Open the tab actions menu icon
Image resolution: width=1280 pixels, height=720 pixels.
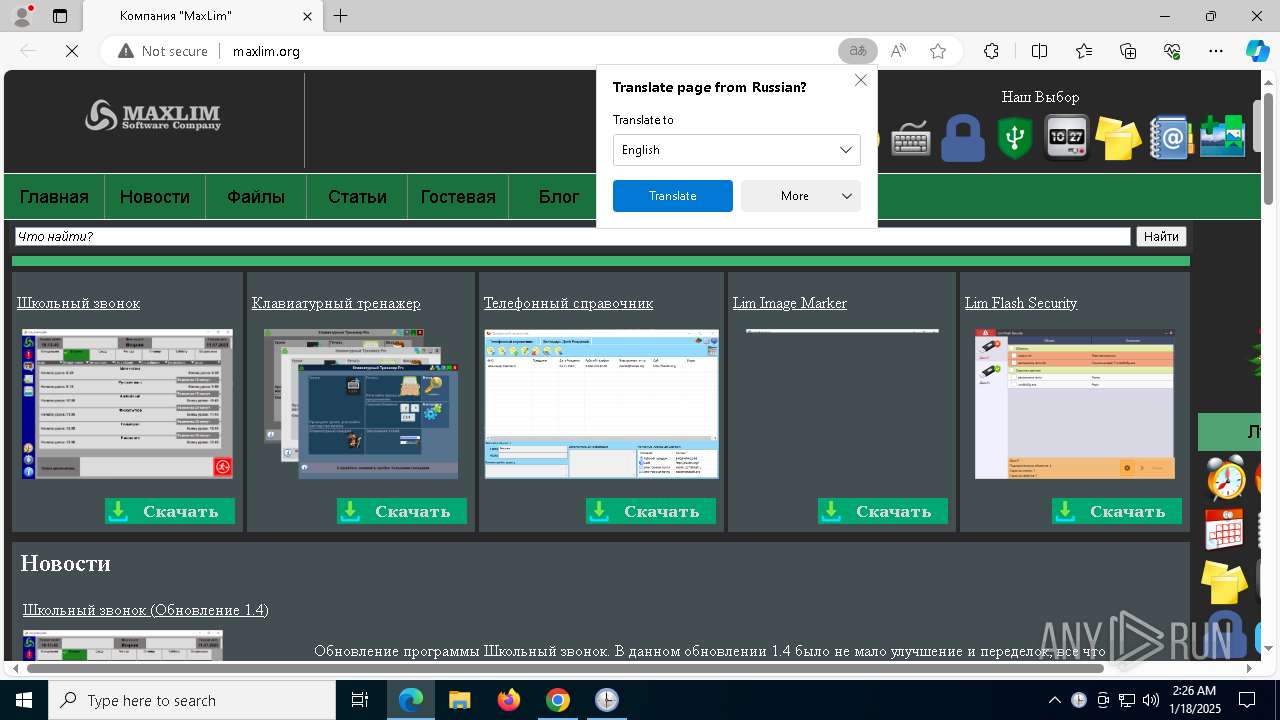(x=60, y=16)
